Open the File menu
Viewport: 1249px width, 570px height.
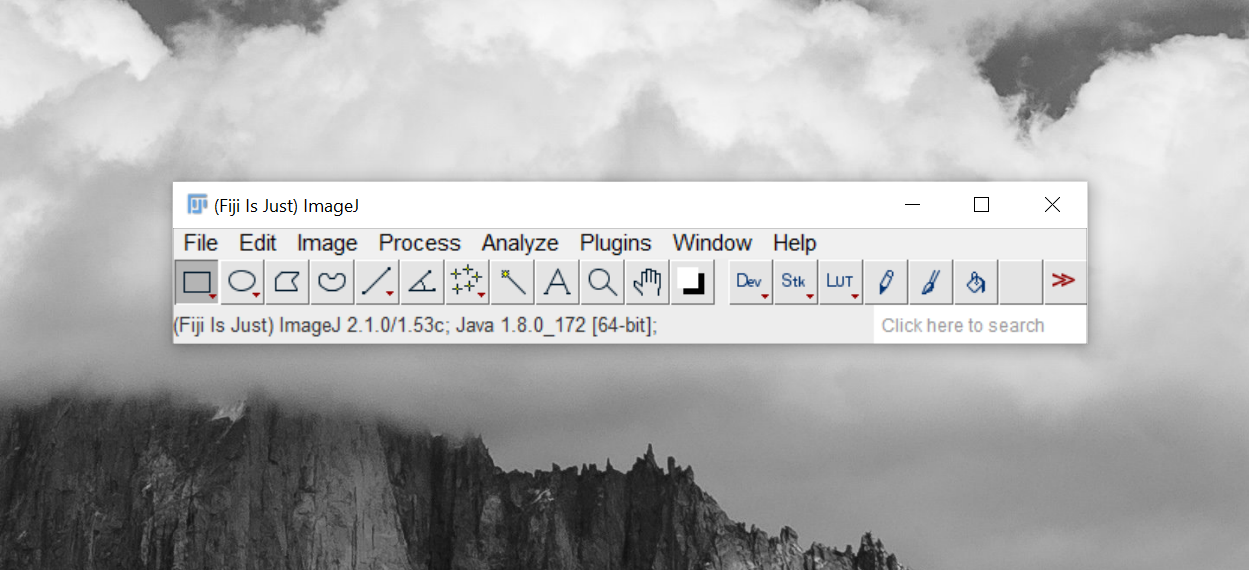[x=201, y=243]
